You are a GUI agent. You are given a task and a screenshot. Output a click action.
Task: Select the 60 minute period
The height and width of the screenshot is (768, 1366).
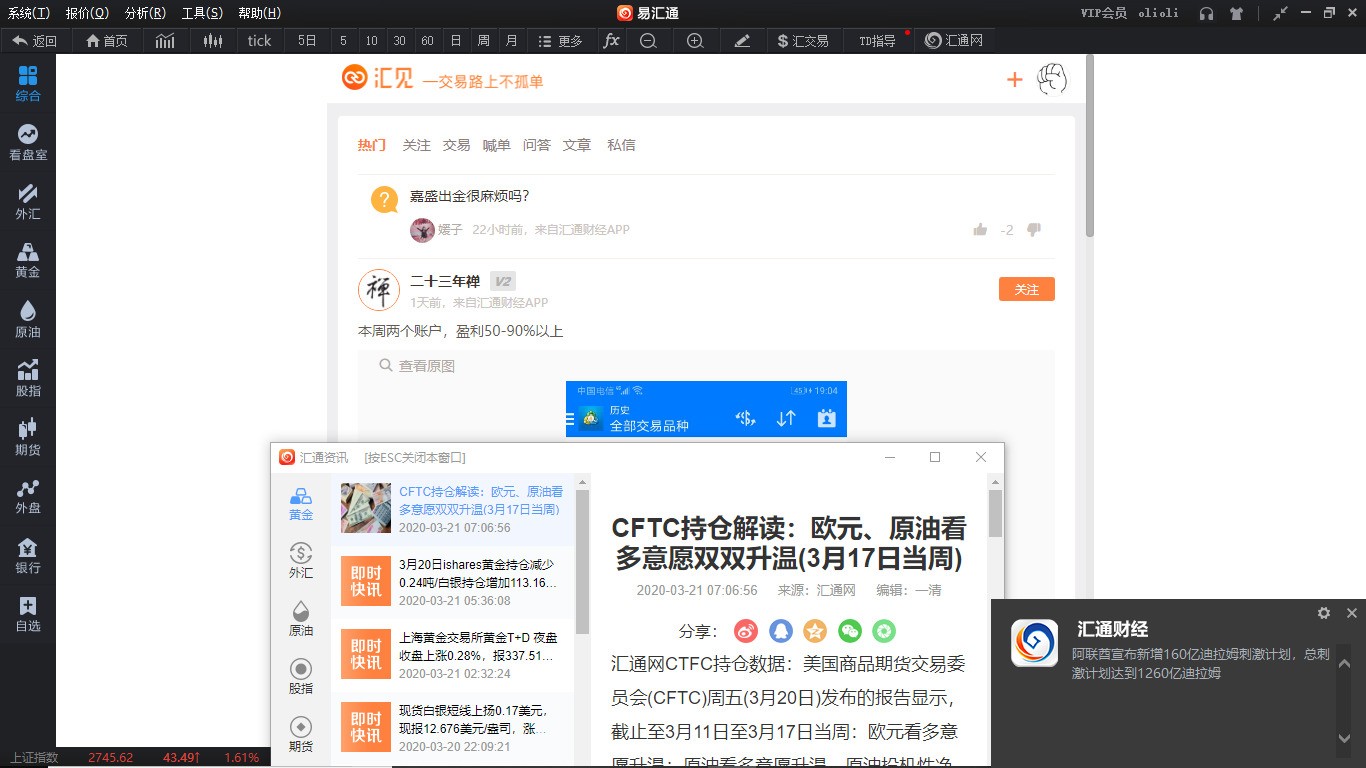coord(427,41)
